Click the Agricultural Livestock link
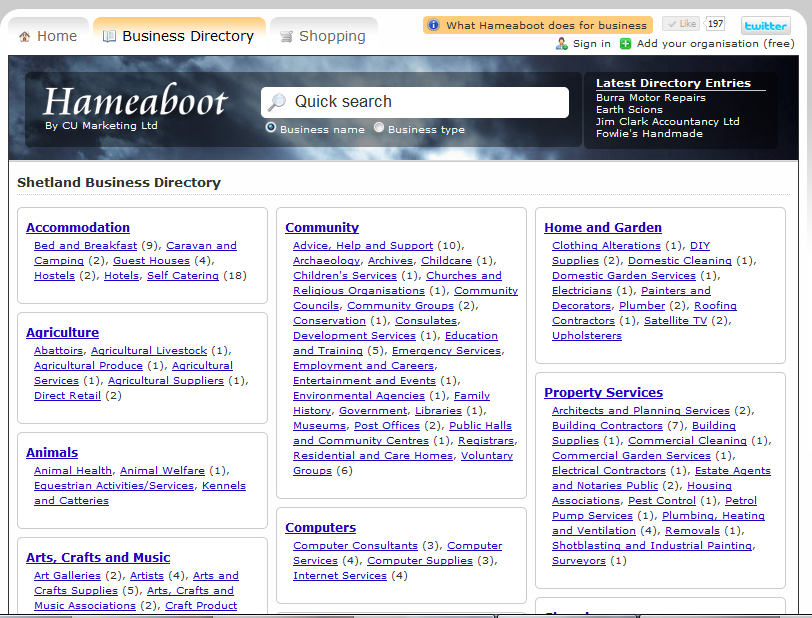812x618 pixels. 149,351
